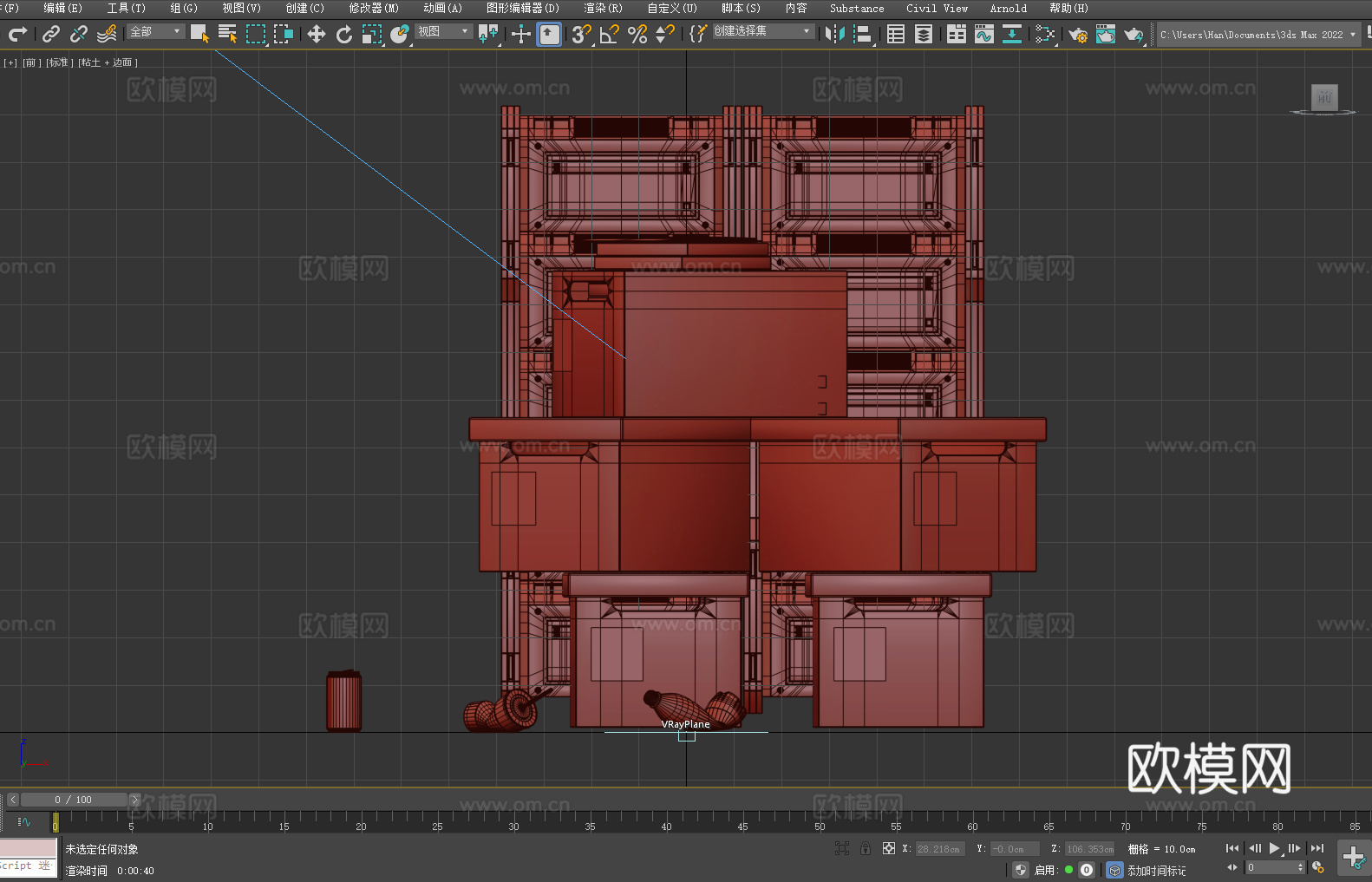Screen dimensions: 1372x882
Task: Open the Scene Explorer icon
Action: pyautogui.click(x=896, y=34)
